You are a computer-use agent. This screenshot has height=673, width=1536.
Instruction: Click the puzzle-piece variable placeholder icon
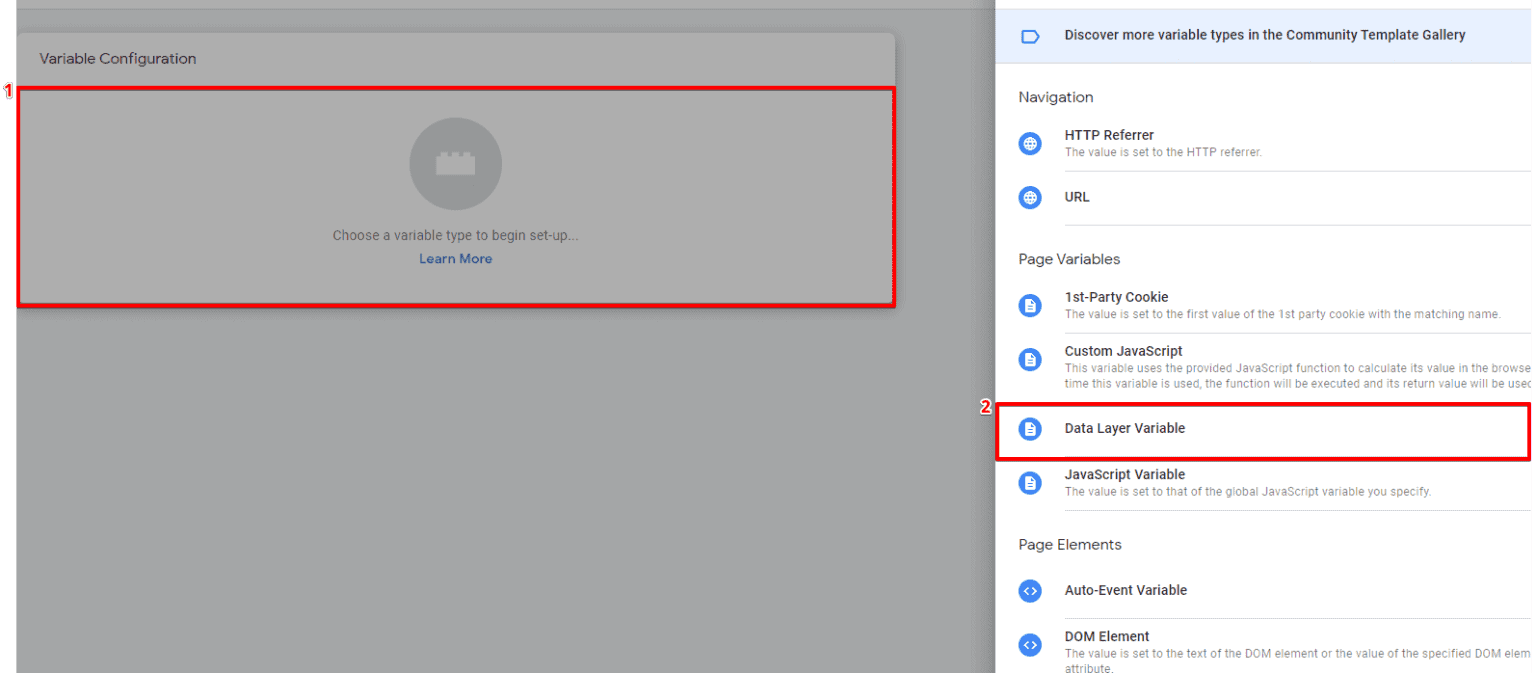tap(455, 164)
